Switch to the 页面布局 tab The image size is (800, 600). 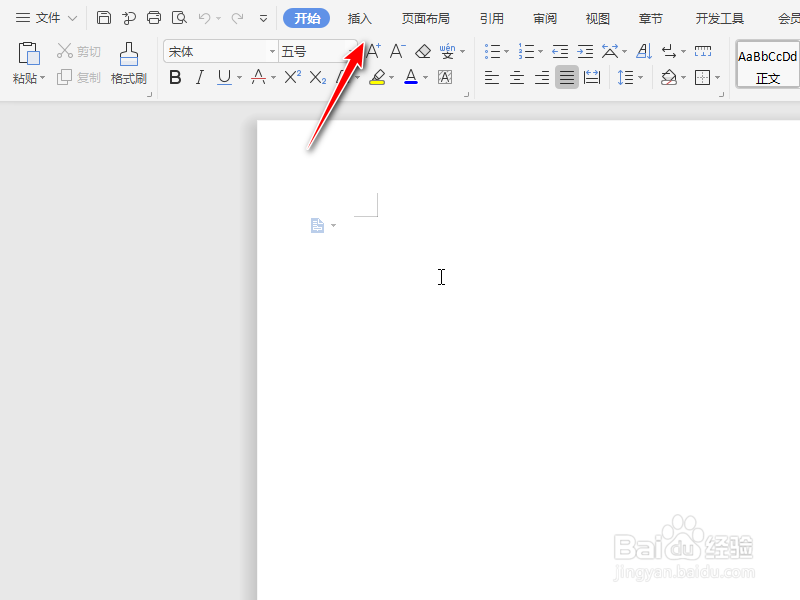coord(426,19)
